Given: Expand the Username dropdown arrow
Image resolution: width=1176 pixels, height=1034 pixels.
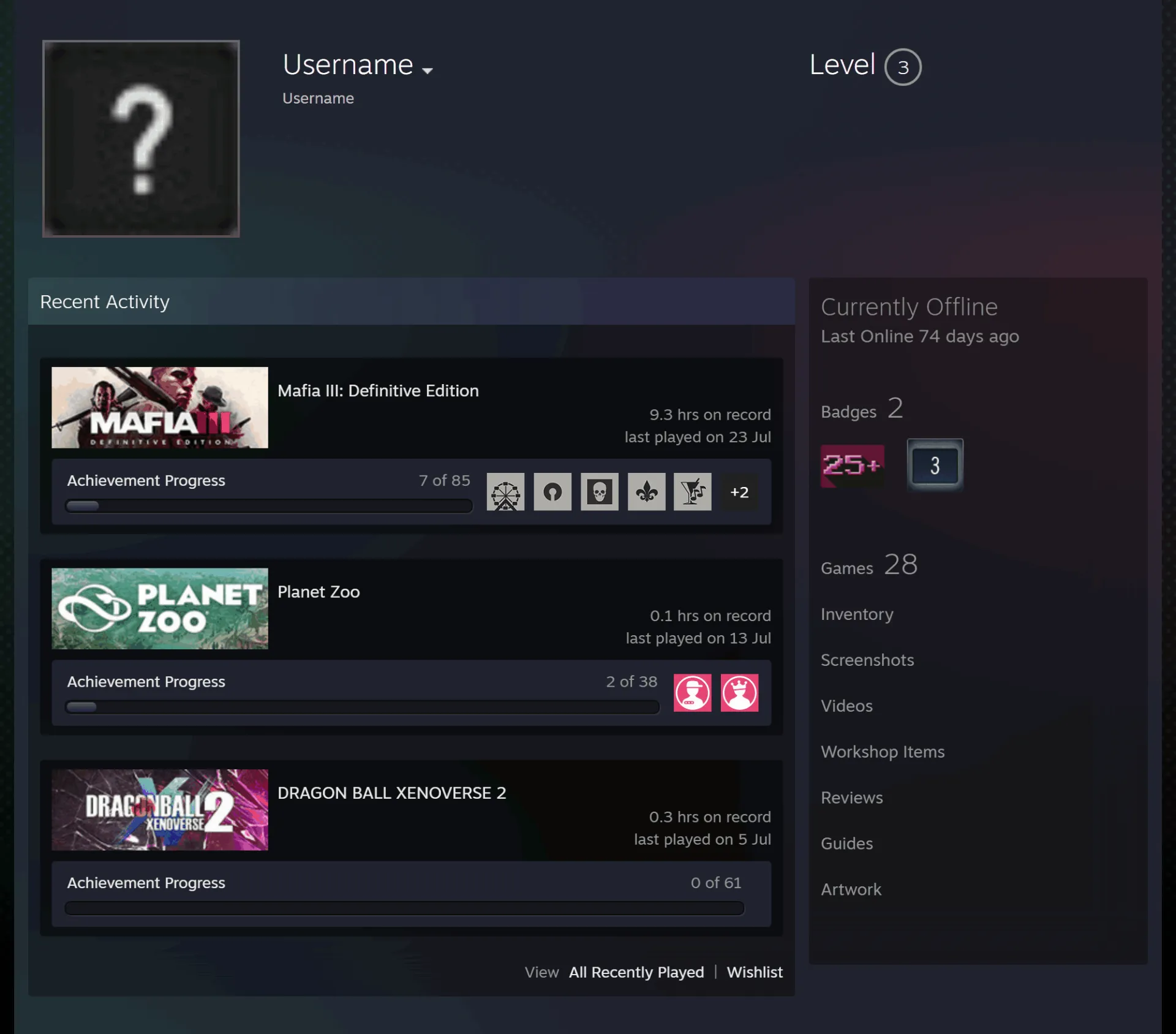Looking at the screenshot, I should click(x=428, y=70).
